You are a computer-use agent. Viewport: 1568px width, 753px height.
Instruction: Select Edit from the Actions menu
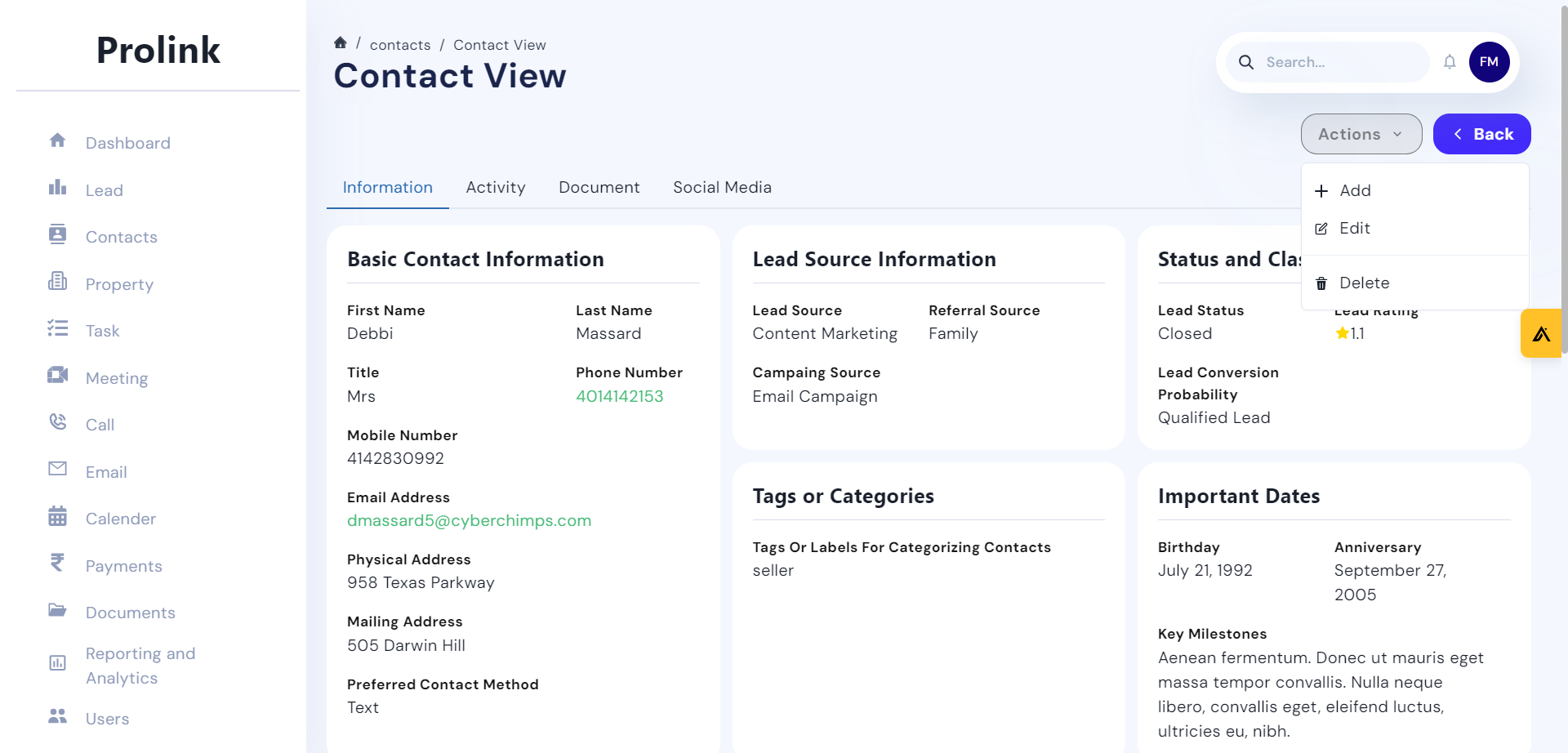(1354, 228)
